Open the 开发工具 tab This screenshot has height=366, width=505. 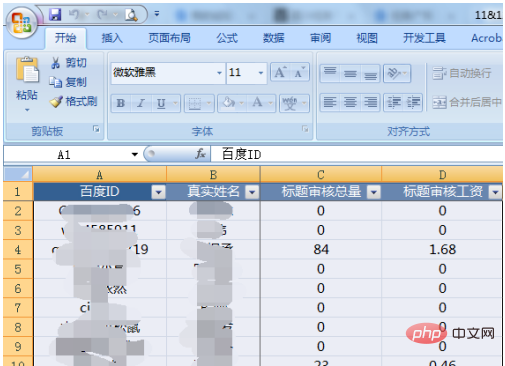[424, 38]
